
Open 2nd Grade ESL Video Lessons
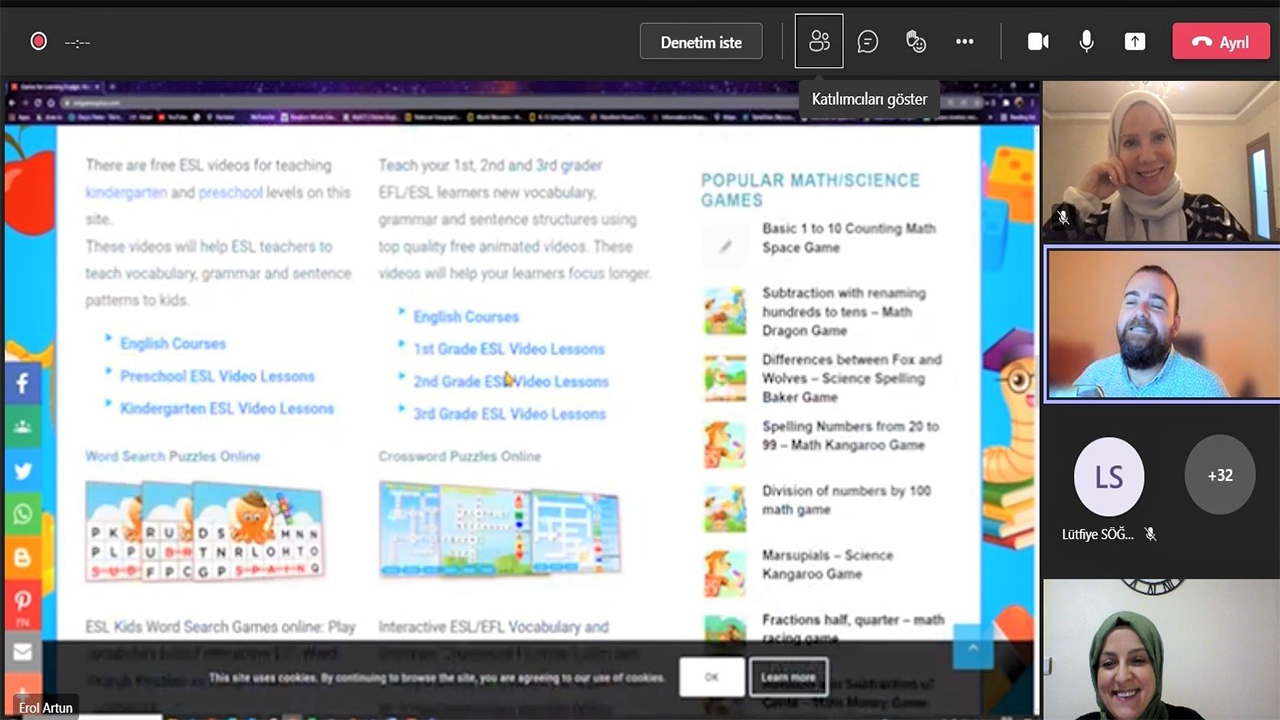coord(511,381)
